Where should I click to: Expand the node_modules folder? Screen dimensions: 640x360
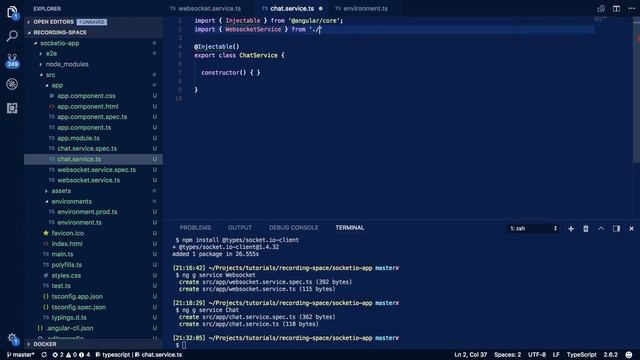(67, 64)
